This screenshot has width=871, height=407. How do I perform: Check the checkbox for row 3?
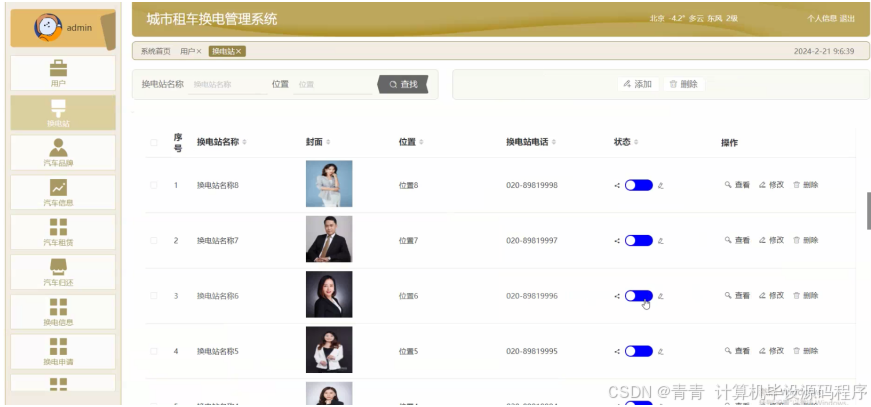pos(154,296)
